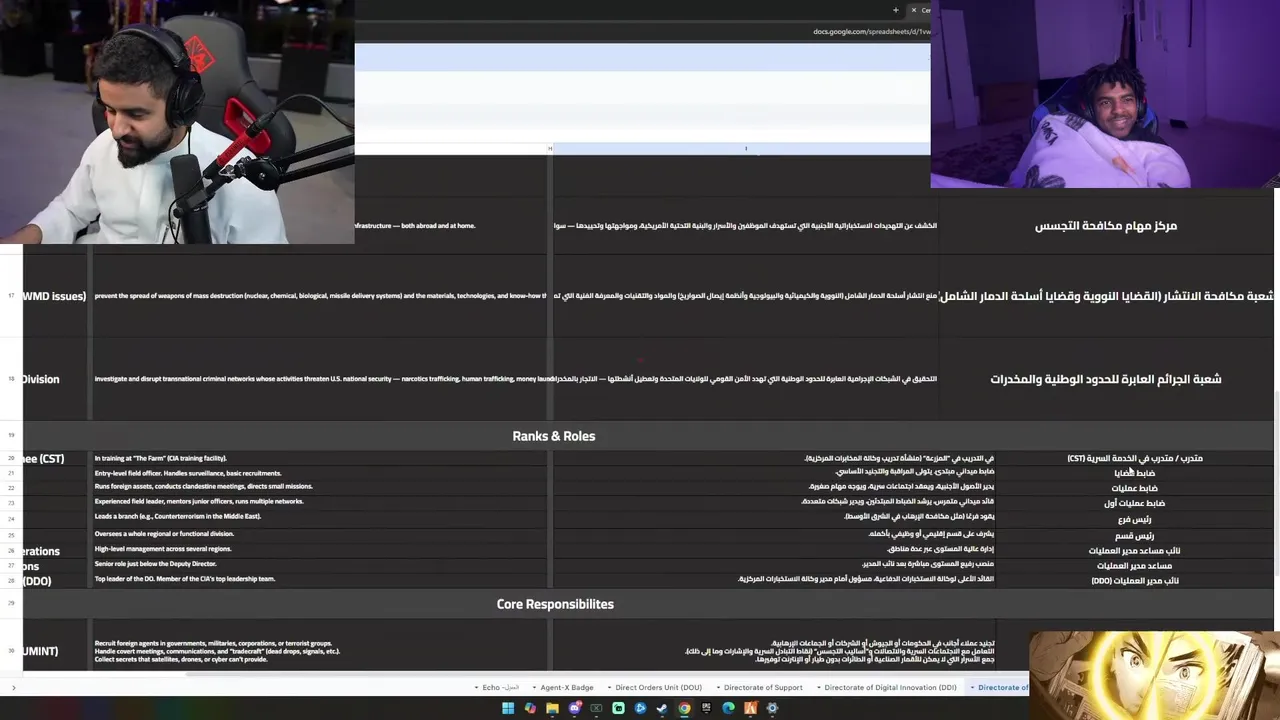
Task: Switch to the Agent-X Badge sheet
Action: tap(567, 687)
